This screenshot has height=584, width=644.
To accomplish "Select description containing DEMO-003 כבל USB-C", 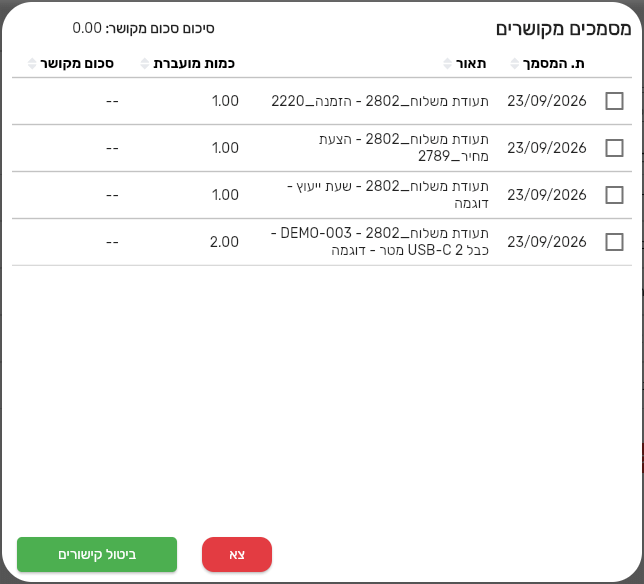I will tap(380, 242).
